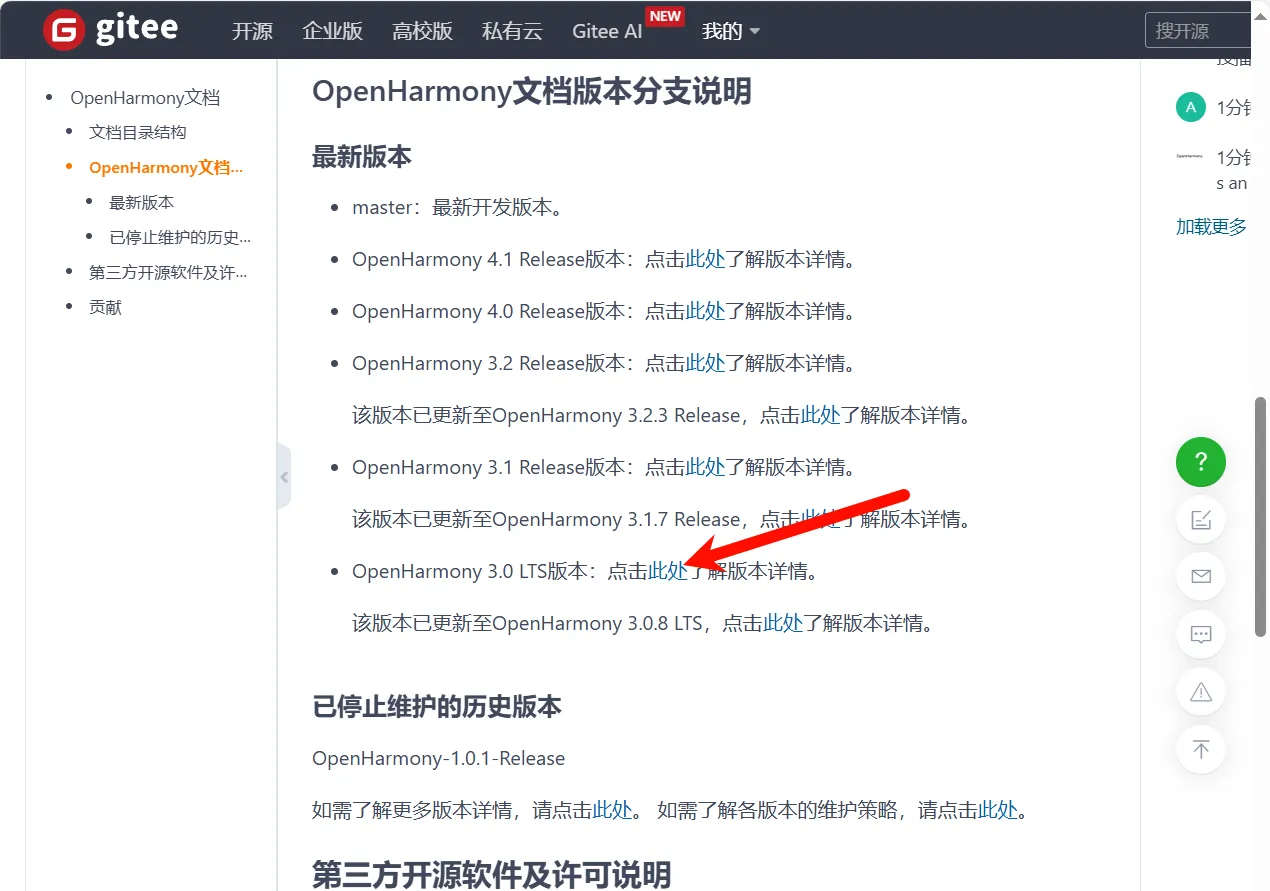Open the 开源 menu item
Viewport: 1270px width, 891px height.
click(x=252, y=31)
